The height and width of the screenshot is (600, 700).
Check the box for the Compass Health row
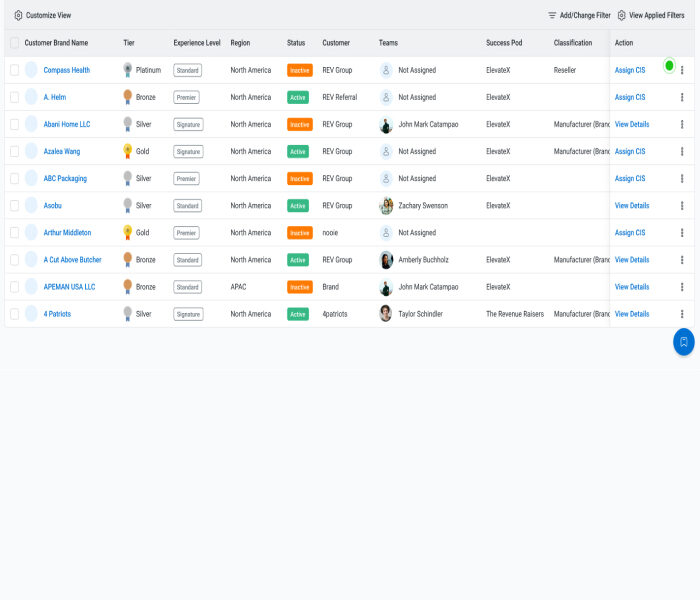14,70
